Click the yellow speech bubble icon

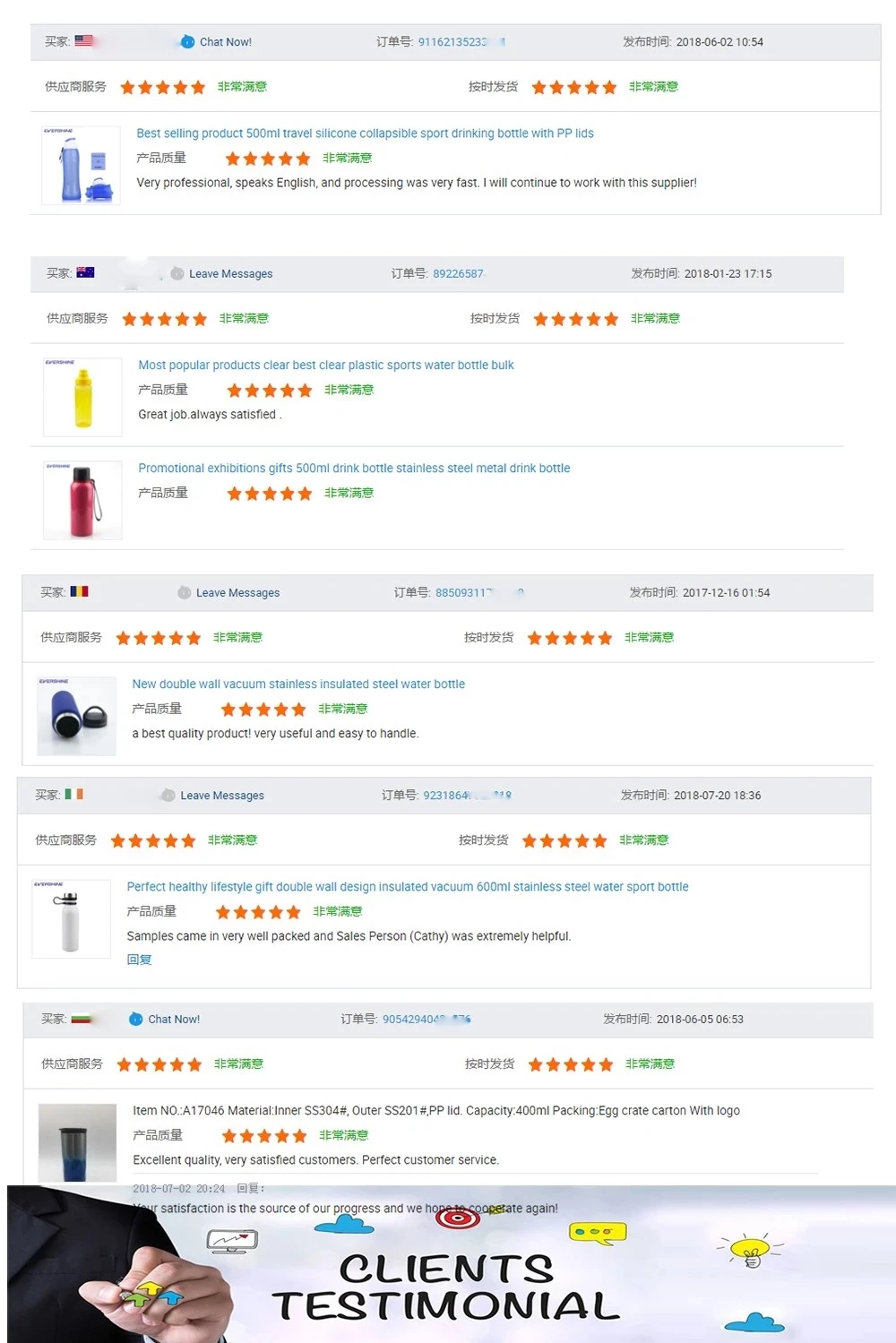tap(598, 1232)
